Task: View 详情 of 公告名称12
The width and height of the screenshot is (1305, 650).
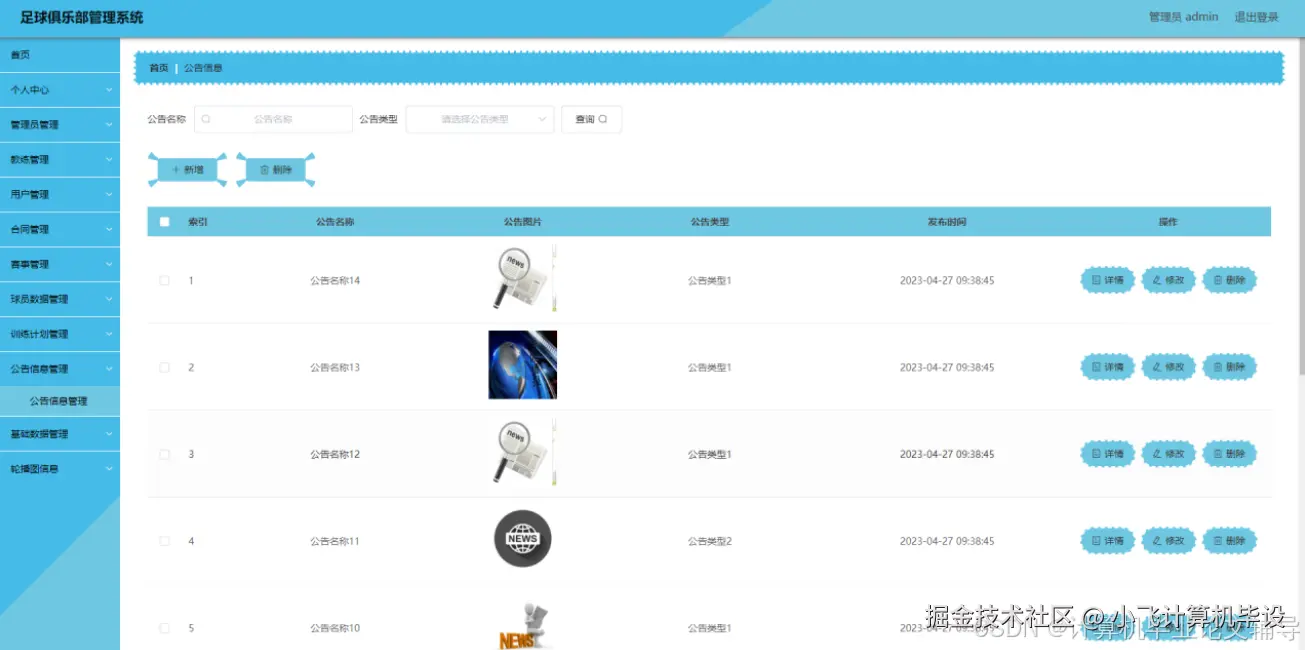Action: [x=1107, y=454]
